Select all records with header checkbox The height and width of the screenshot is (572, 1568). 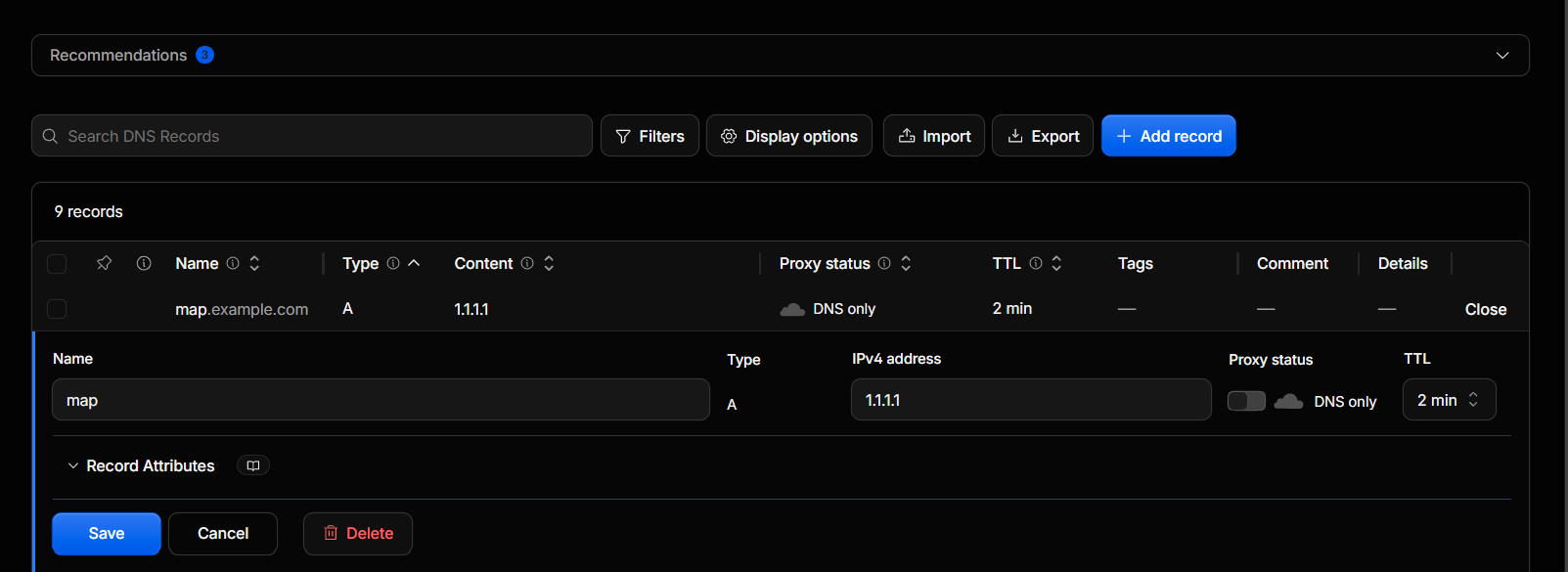click(57, 263)
